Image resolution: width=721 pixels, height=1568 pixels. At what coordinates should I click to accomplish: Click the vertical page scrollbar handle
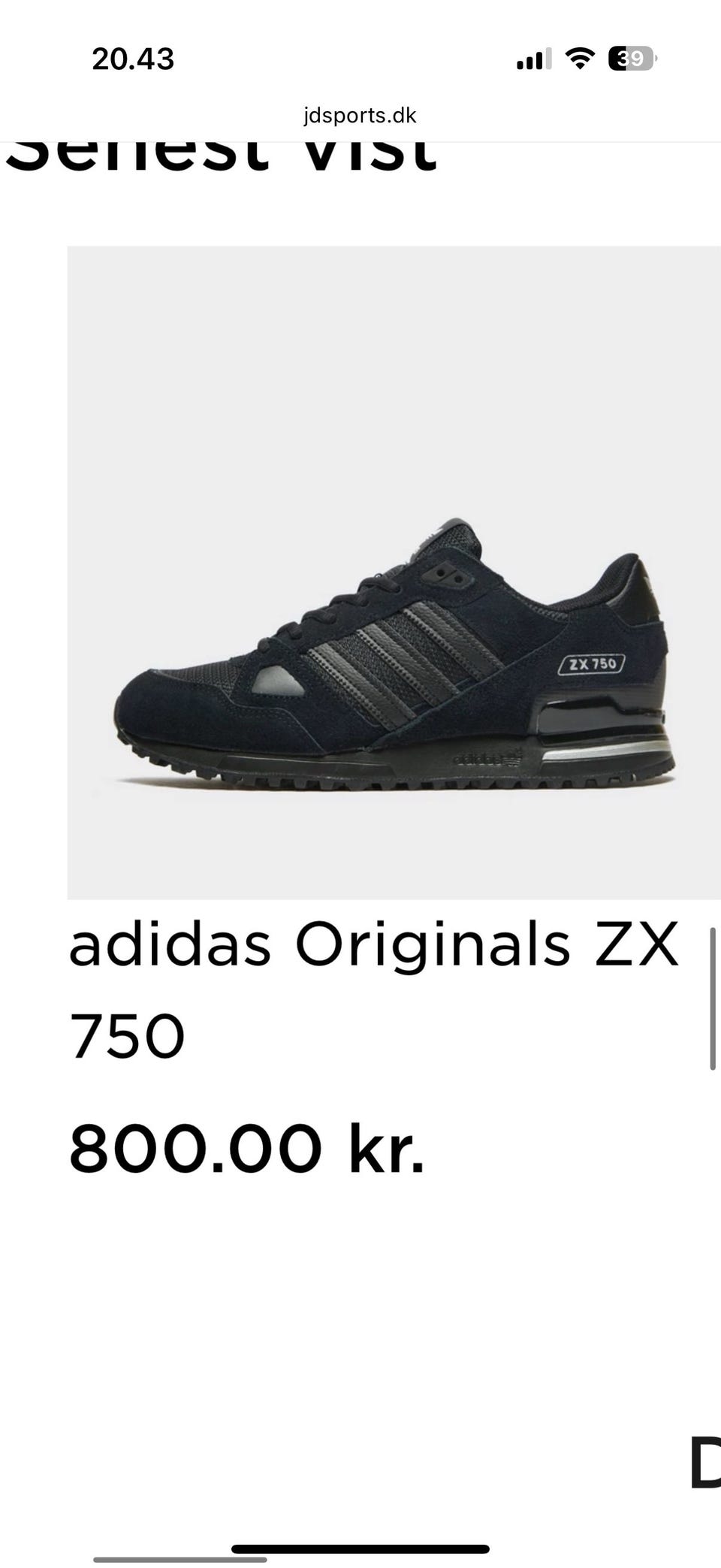point(713,999)
